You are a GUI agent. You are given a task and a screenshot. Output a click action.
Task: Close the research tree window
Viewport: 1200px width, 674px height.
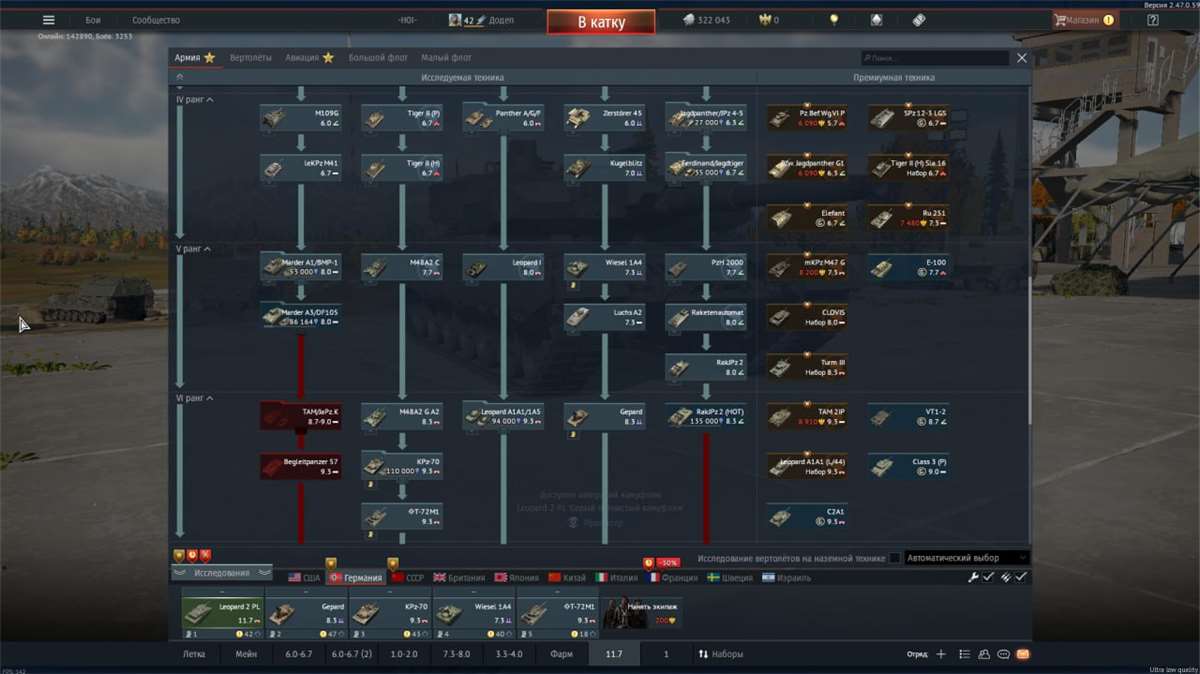[x=1022, y=58]
